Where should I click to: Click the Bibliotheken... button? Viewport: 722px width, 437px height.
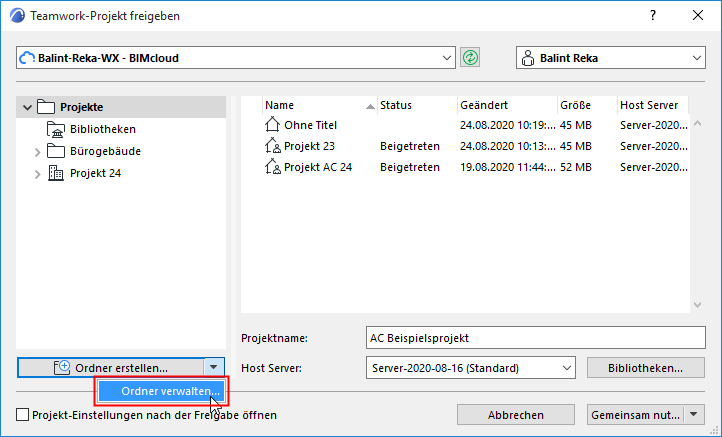click(646, 368)
